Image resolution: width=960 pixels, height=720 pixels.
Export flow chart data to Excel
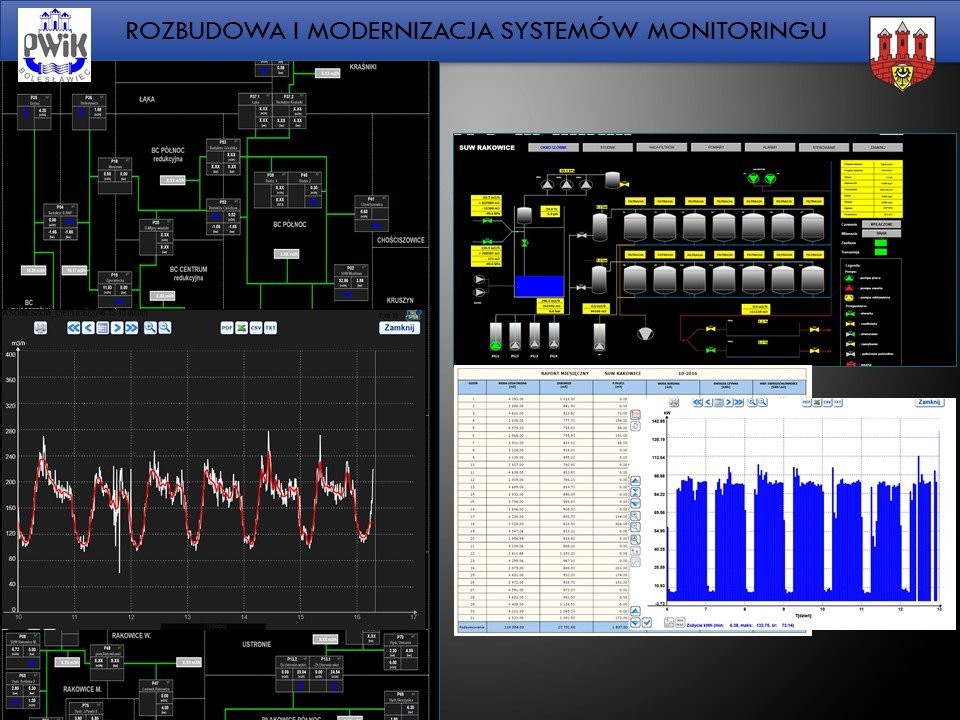[x=240, y=328]
